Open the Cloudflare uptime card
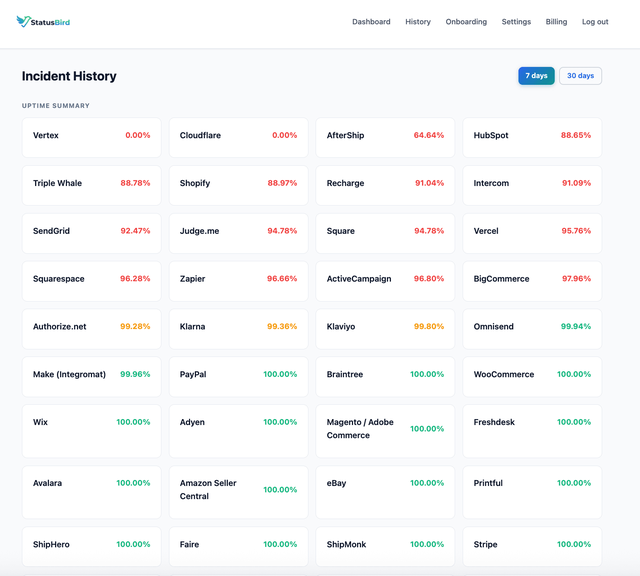The image size is (640, 576). click(238, 138)
